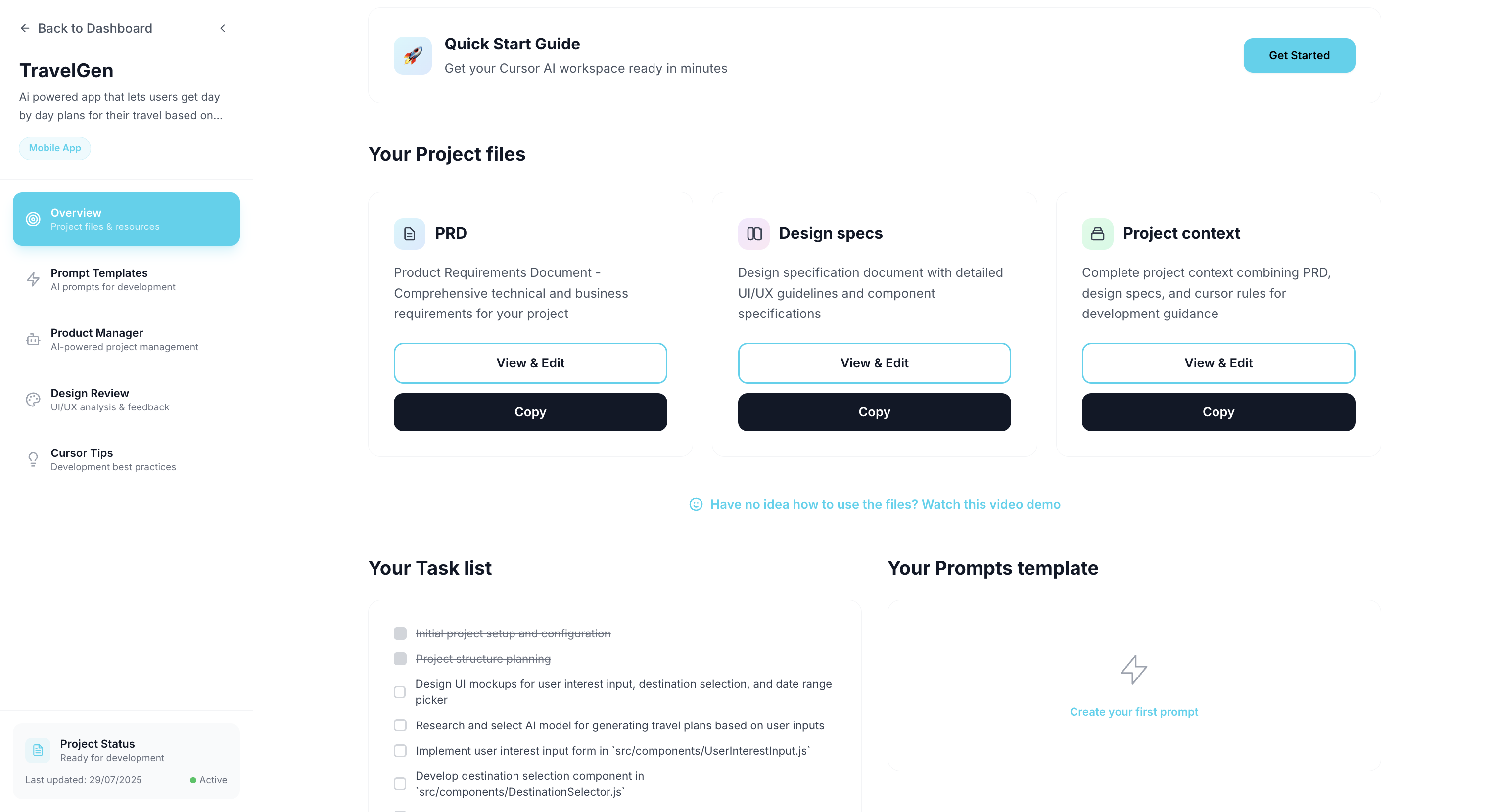Screen dimensions: 1496x812
Task: Check the Research and select AI model task
Action: point(400,725)
